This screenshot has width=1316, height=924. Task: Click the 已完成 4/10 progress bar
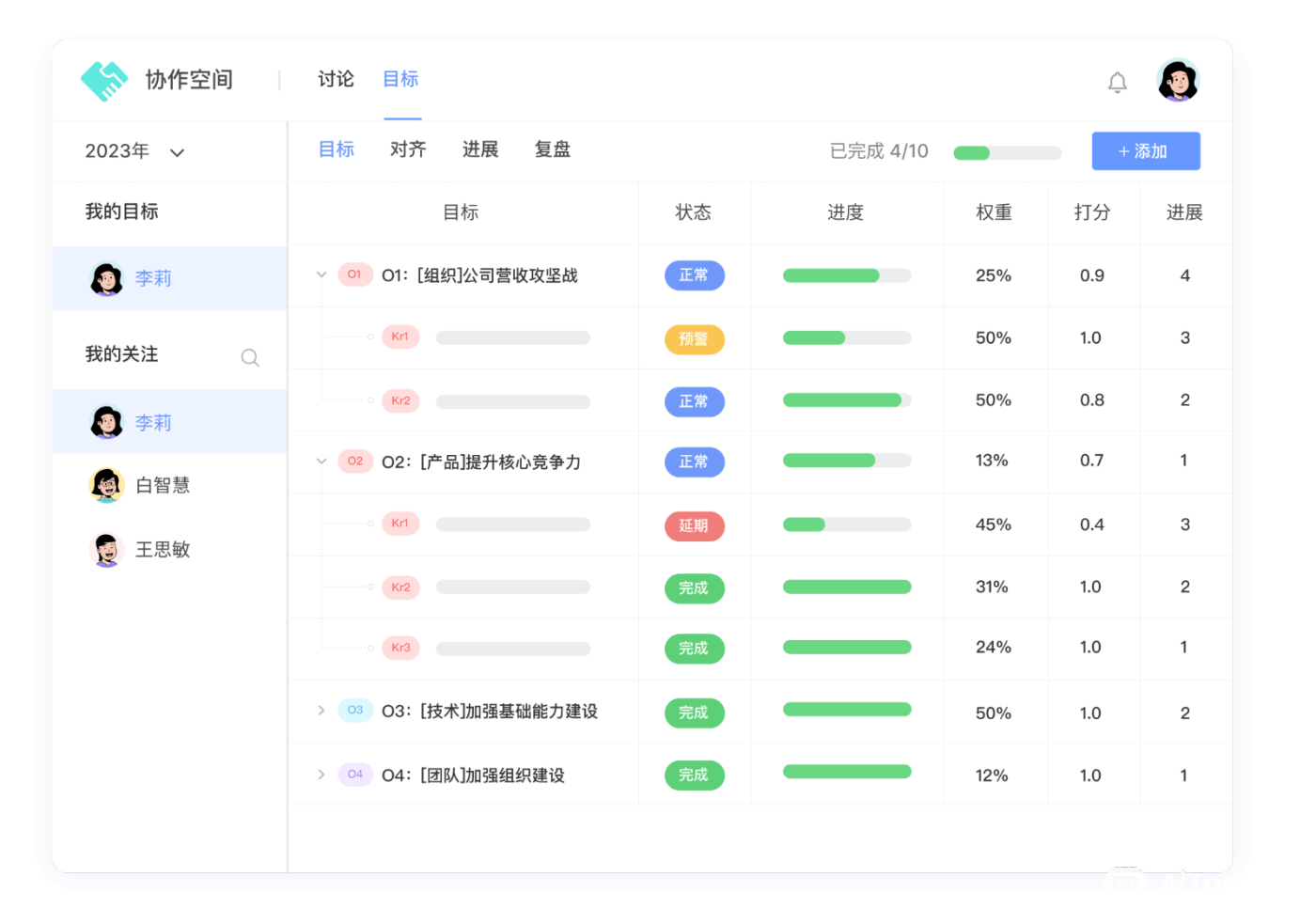point(1006,151)
